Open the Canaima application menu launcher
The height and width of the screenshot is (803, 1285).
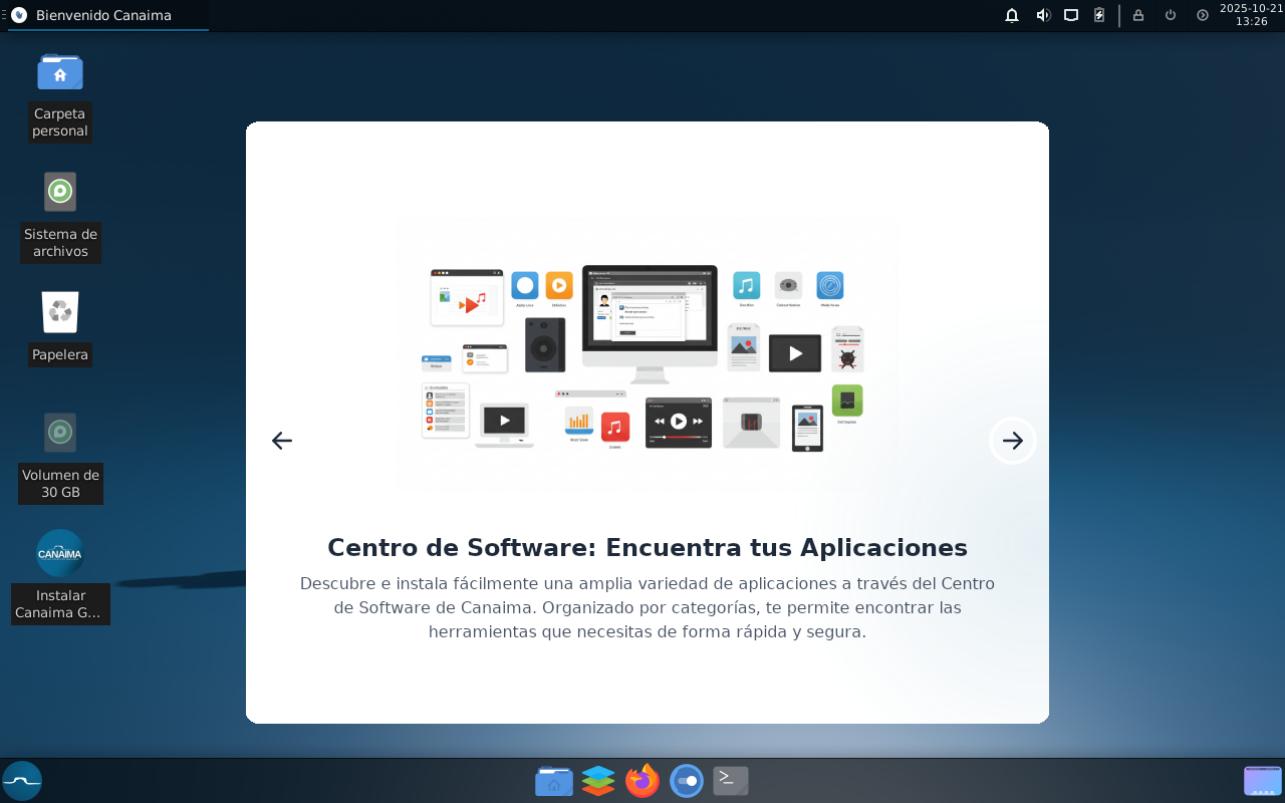22,781
